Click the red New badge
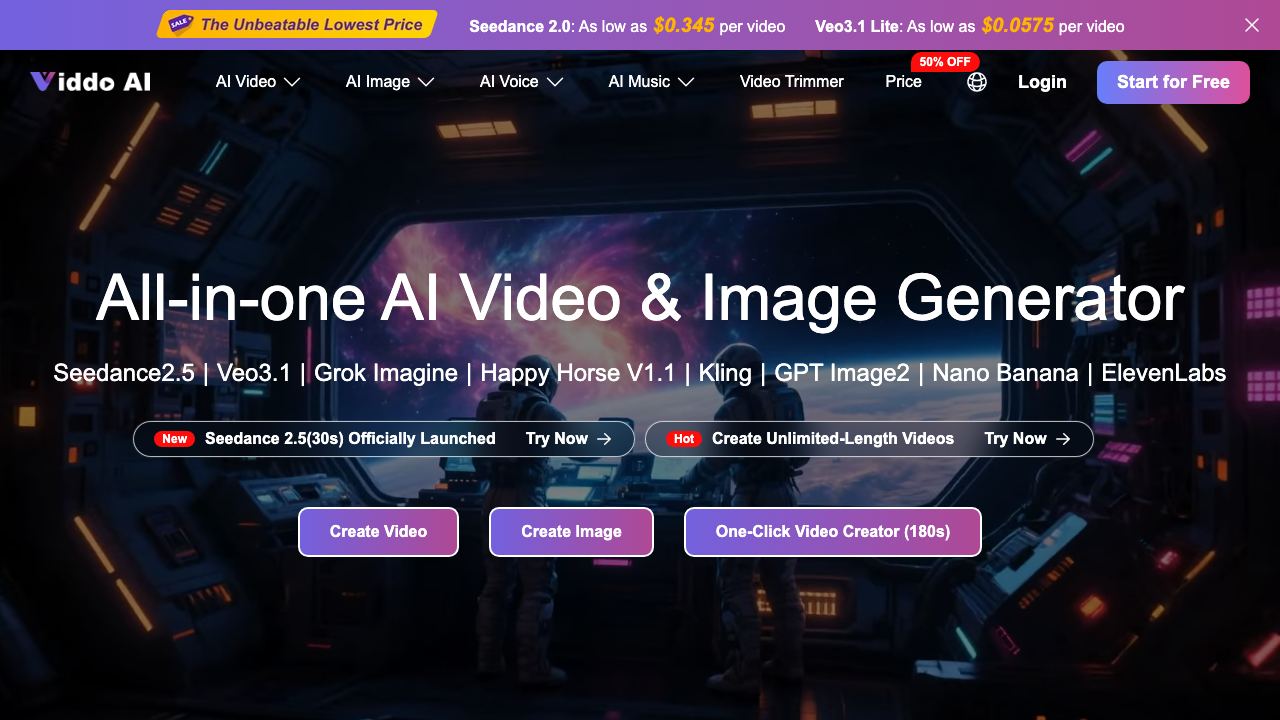The image size is (1280, 720). pyautogui.click(x=175, y=438)
